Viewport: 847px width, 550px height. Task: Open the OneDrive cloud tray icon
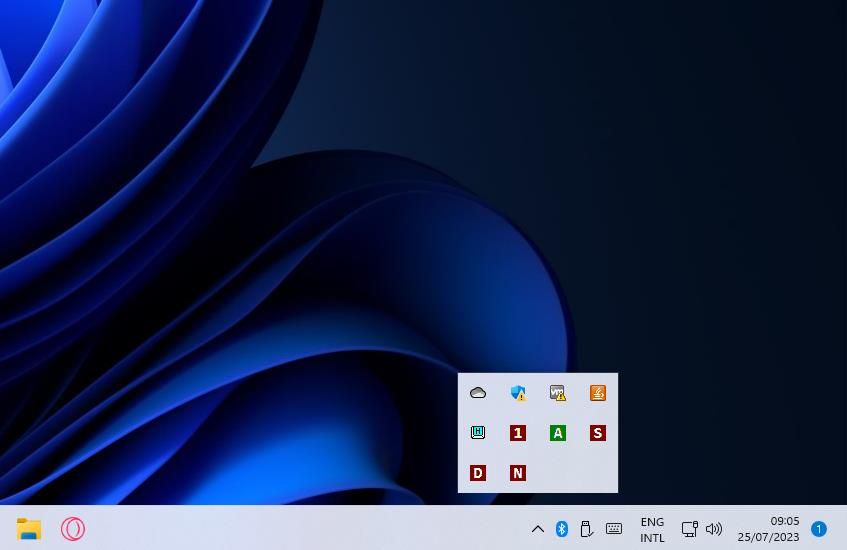point(478,393)
